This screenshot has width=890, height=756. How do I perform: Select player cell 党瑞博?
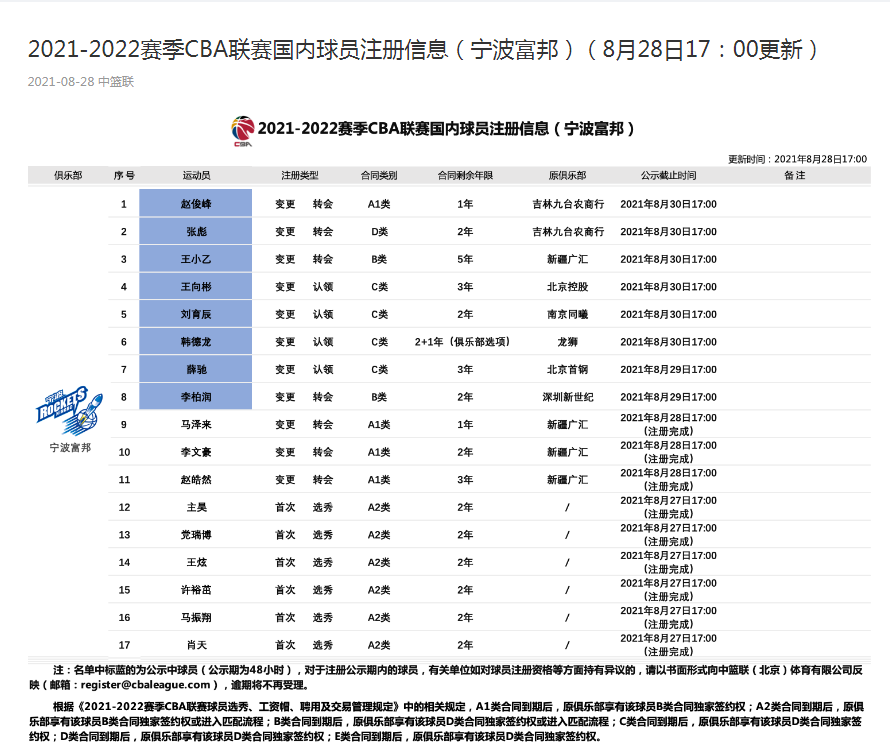coord(196,535)
